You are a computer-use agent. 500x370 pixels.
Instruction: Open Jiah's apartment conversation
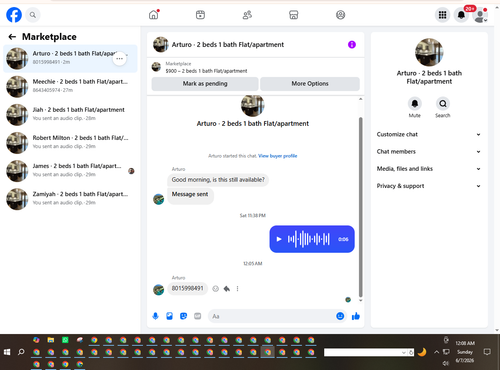(x=70, y=114)
